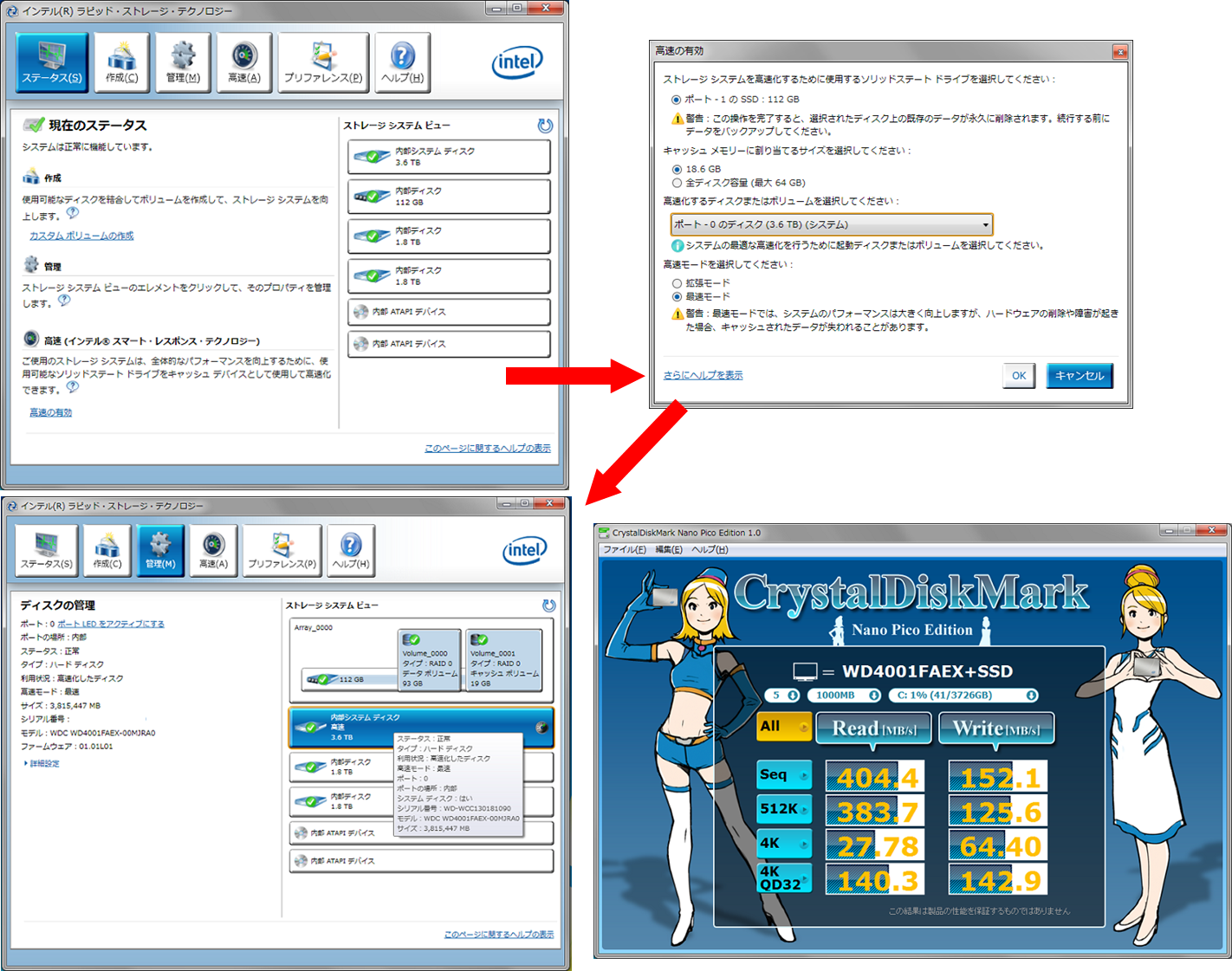Screen dimensions: 1232x971
Task: Open the test count dropdown showing 5
Action: (x=783, y=696)
